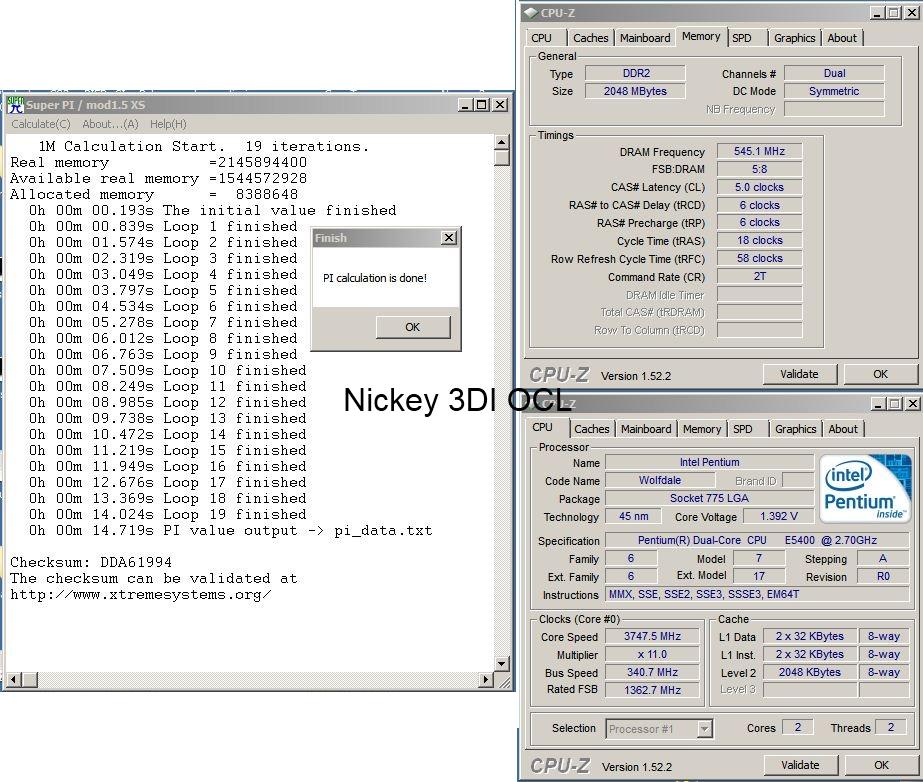The height and width of the screenshot is (782, 923).
Task: Click the Level 2 cache 2048 KBytes value
Action: [x=810, y=672]
